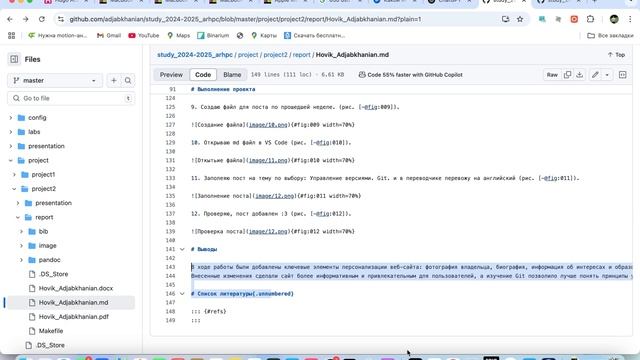Screen dimensions: 640x360
Task: Open Hovik_Adjabkhanian.pdf file
Action: pos(73,317)
